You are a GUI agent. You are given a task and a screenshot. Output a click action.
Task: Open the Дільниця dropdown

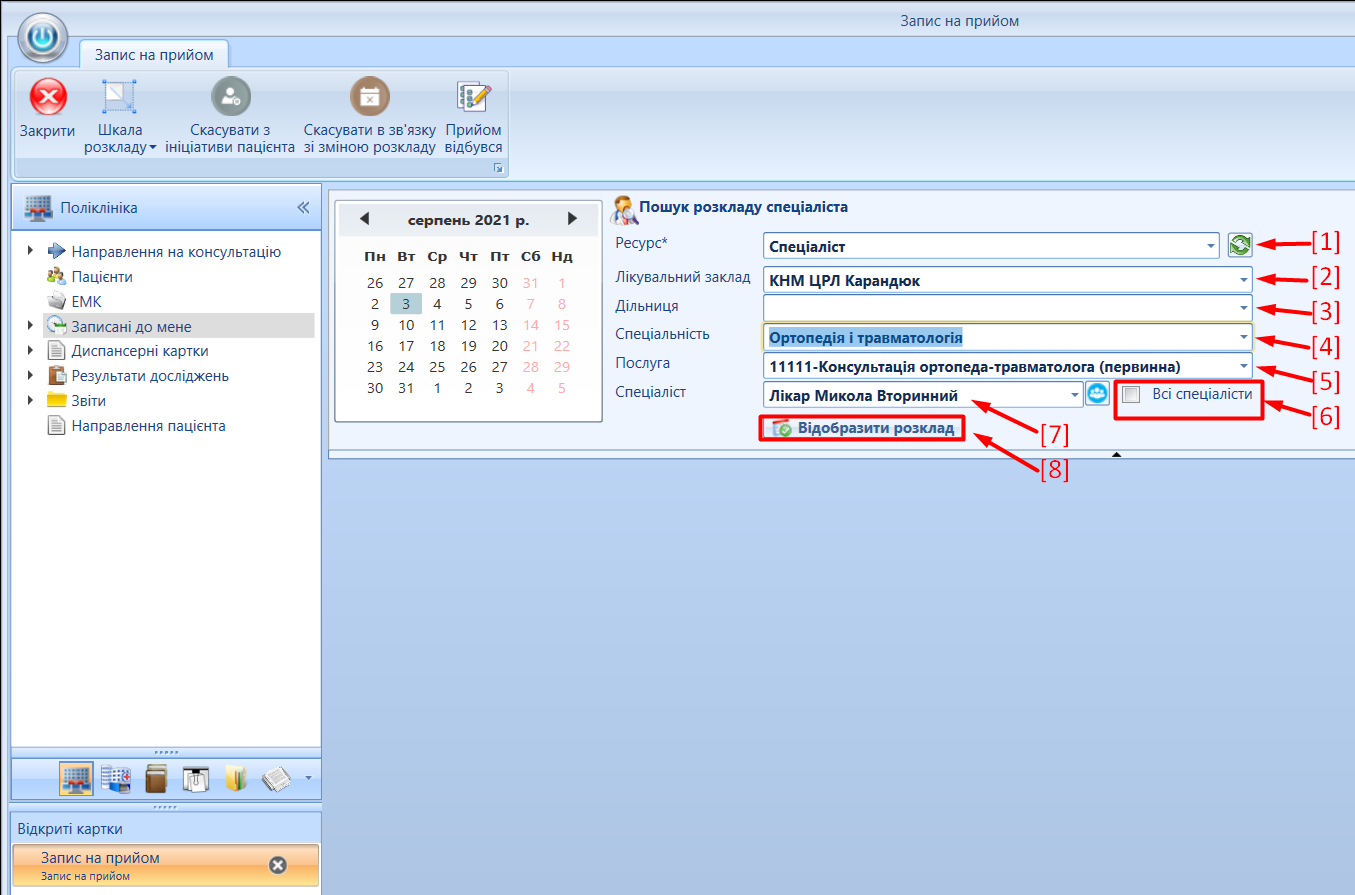1243,307
